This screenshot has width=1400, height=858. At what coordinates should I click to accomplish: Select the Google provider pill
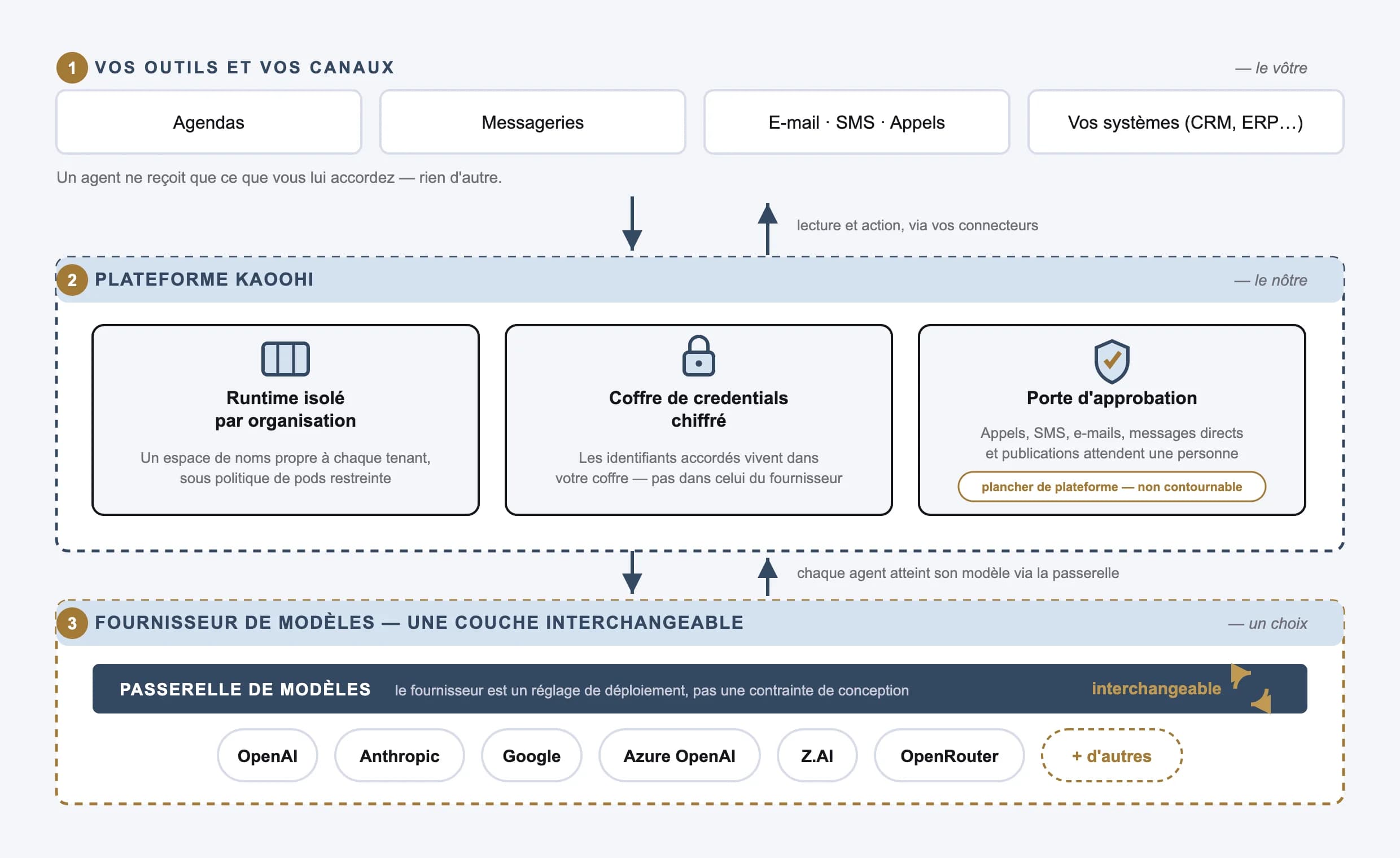point(531,755)
